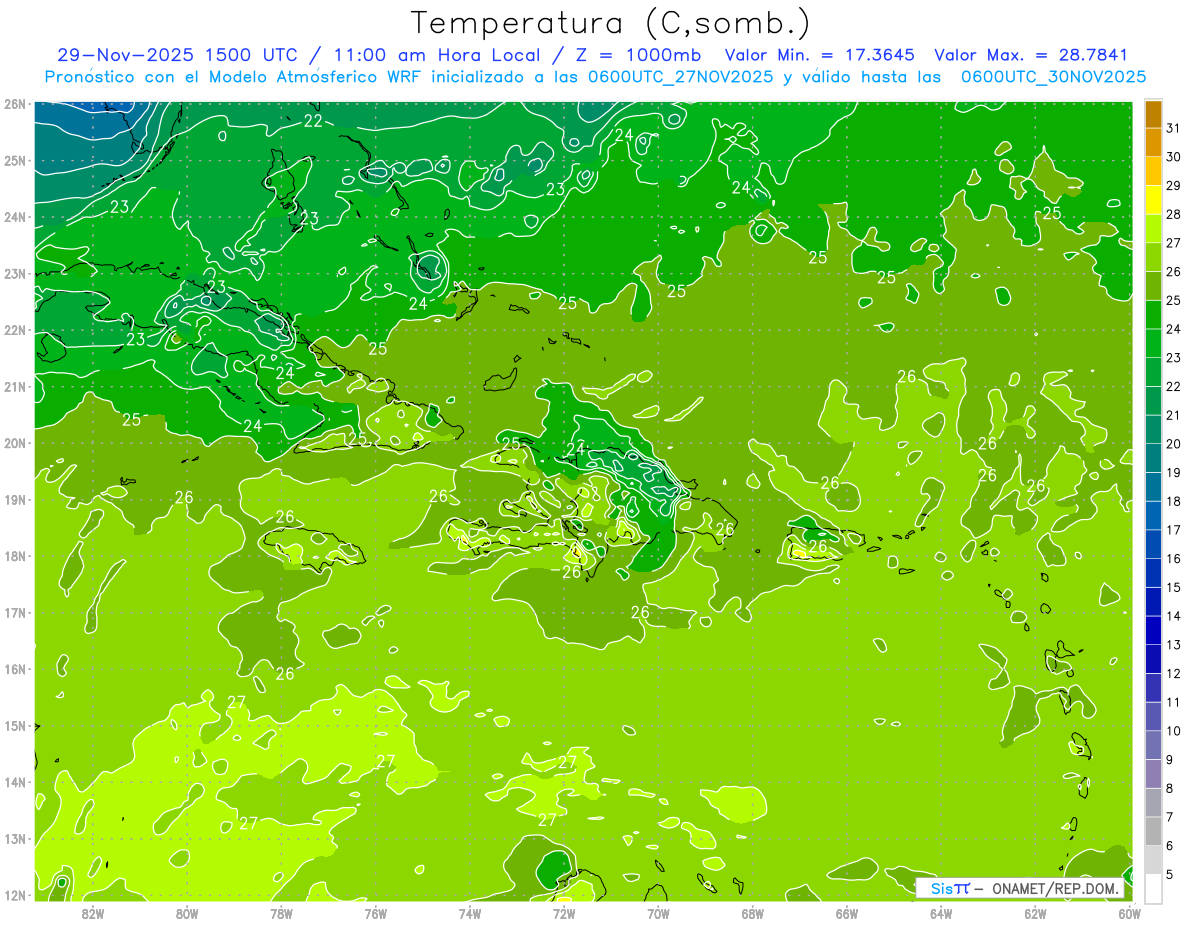
Task: Click the 62W longitude axis label
Action: 1035,913
